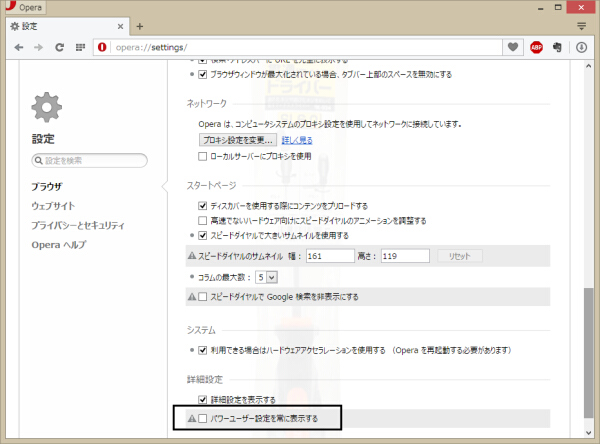Maximize the Opera window
Image resolution: width=600 pixels, height=444 pixels.
point(558,7)
